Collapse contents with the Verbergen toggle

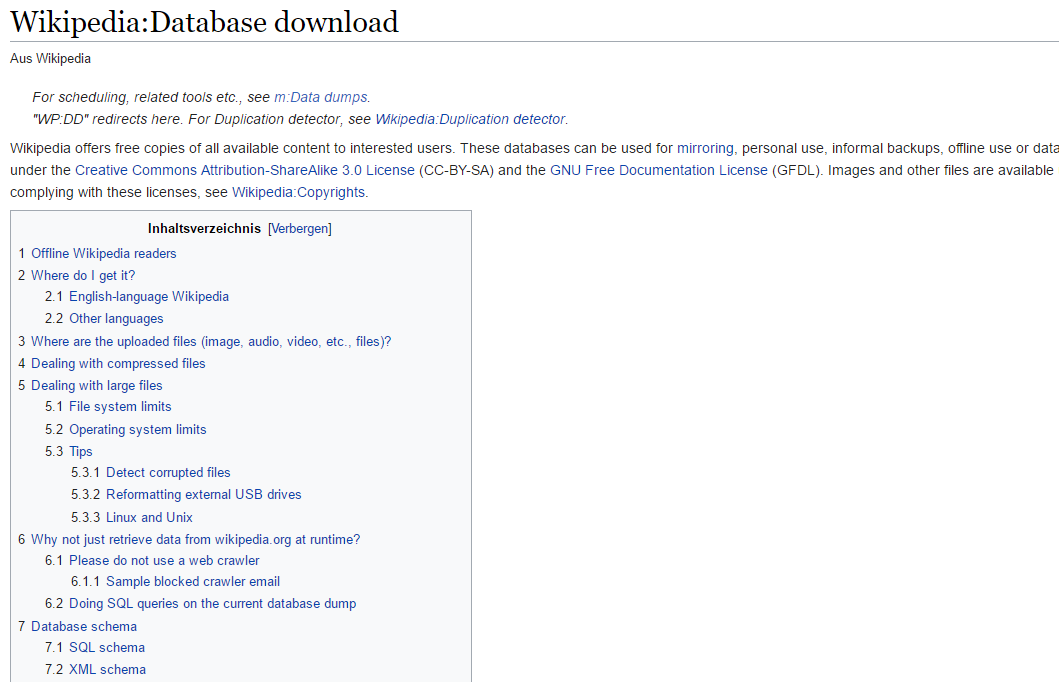(300, 229)
